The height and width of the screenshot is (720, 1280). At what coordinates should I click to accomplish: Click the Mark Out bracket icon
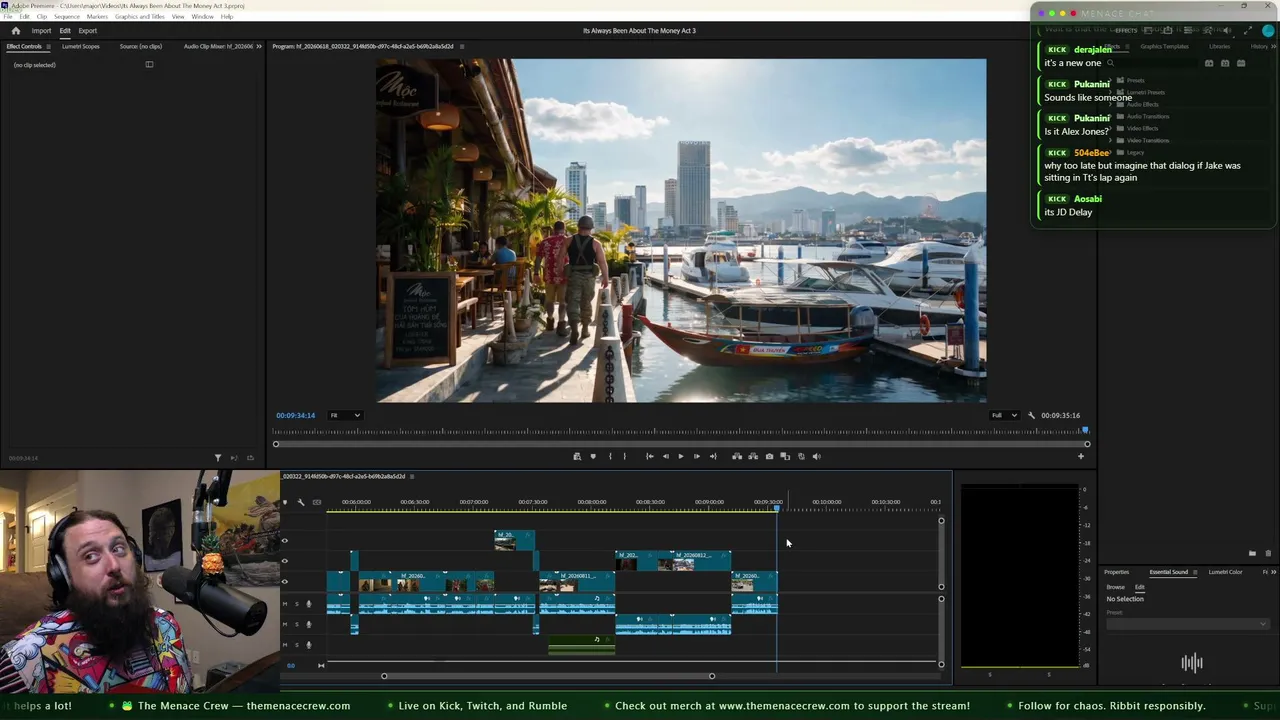pyautogui.click(x=625, y=457)
